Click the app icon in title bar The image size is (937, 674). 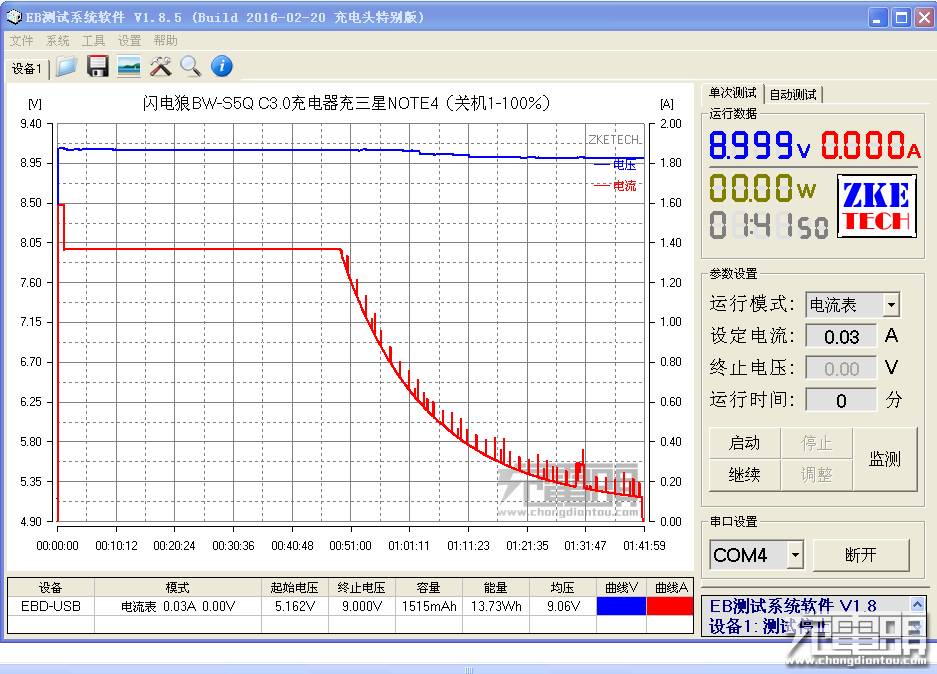[x=13, y=17]
